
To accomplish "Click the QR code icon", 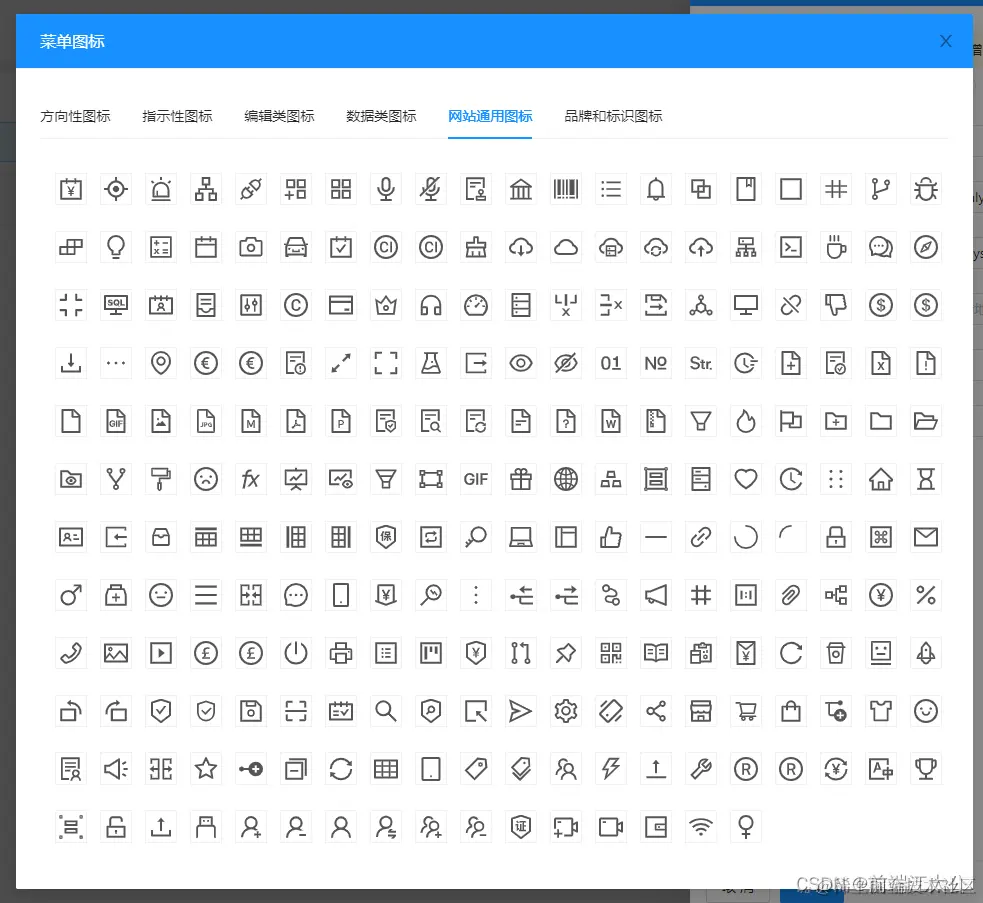I will 610,653.
